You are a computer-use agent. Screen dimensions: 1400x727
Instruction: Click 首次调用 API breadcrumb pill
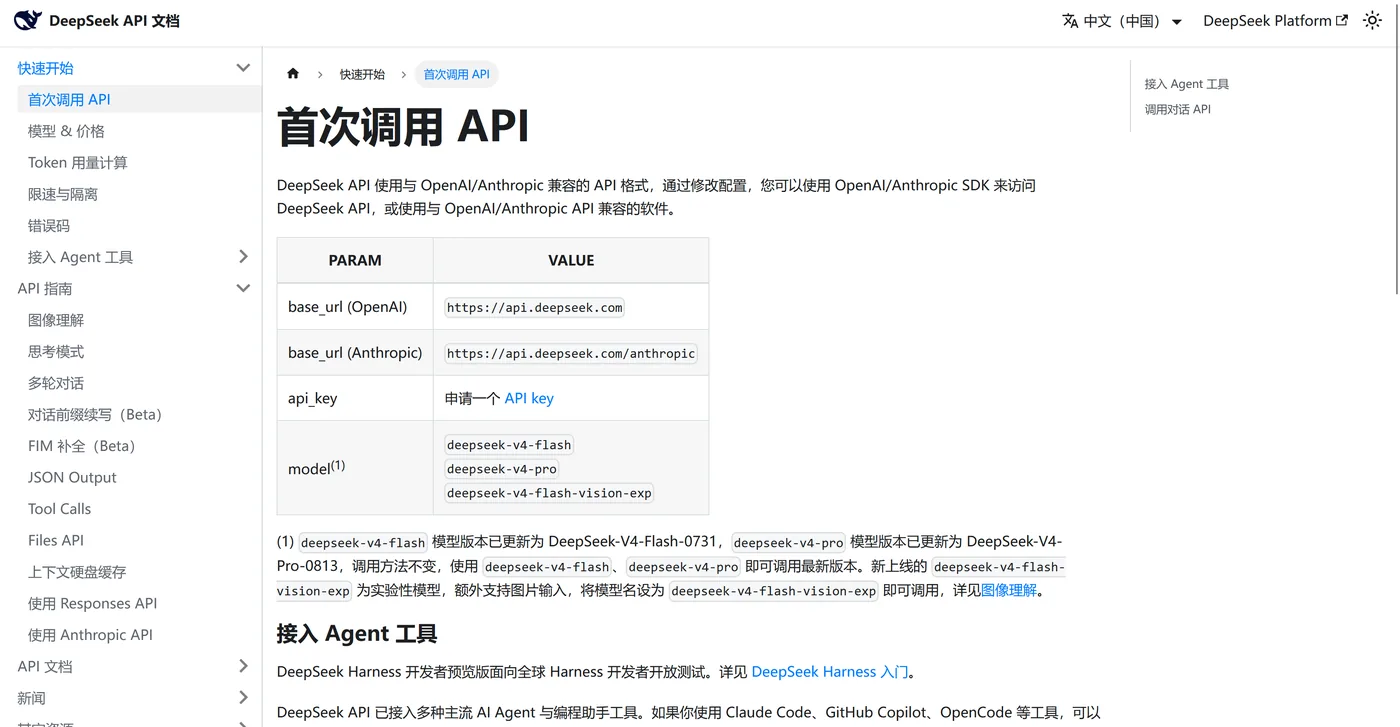tap(456, 74)
